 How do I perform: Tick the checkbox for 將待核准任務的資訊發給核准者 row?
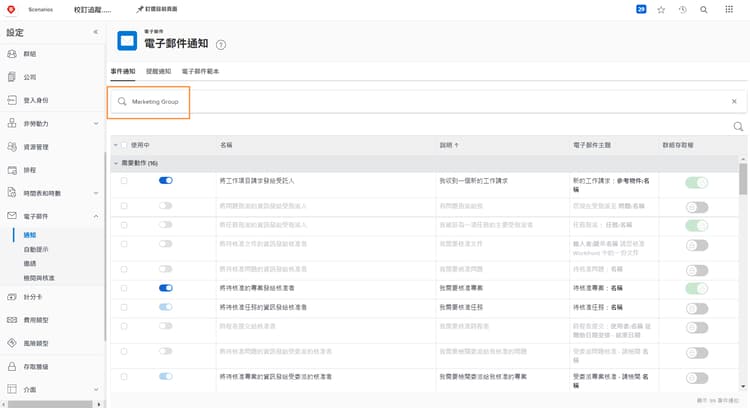click(x=124, y=308)
